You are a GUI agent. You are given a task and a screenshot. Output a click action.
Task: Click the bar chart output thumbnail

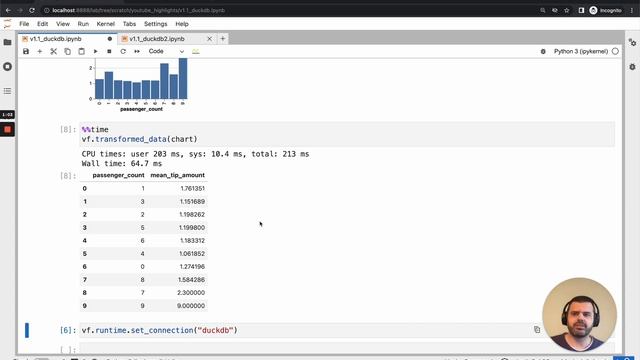[x=138, y=85]
